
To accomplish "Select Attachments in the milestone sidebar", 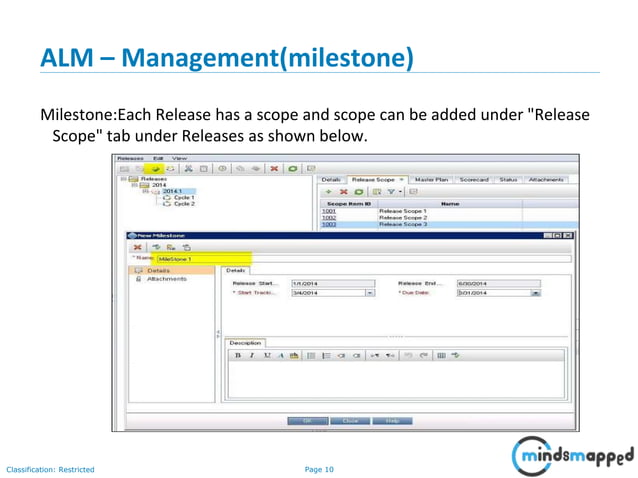I will click(166, 279).
